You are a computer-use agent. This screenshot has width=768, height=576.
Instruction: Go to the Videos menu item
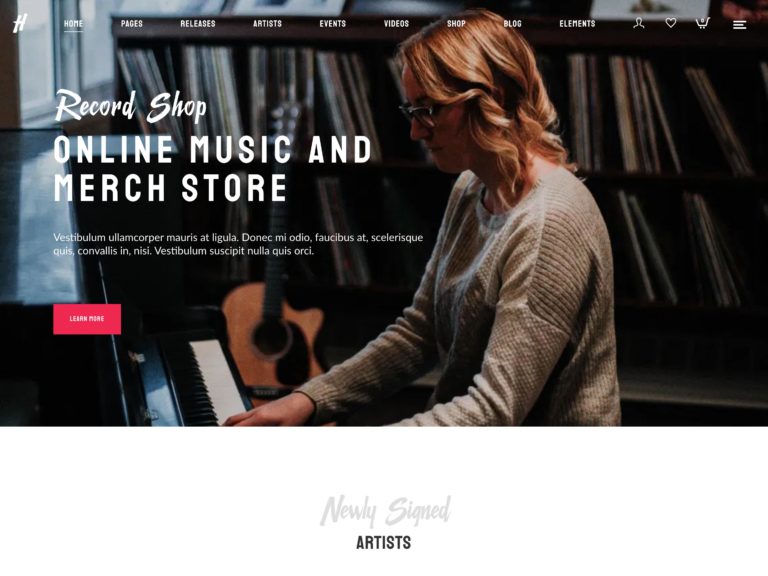pos(396,24)
